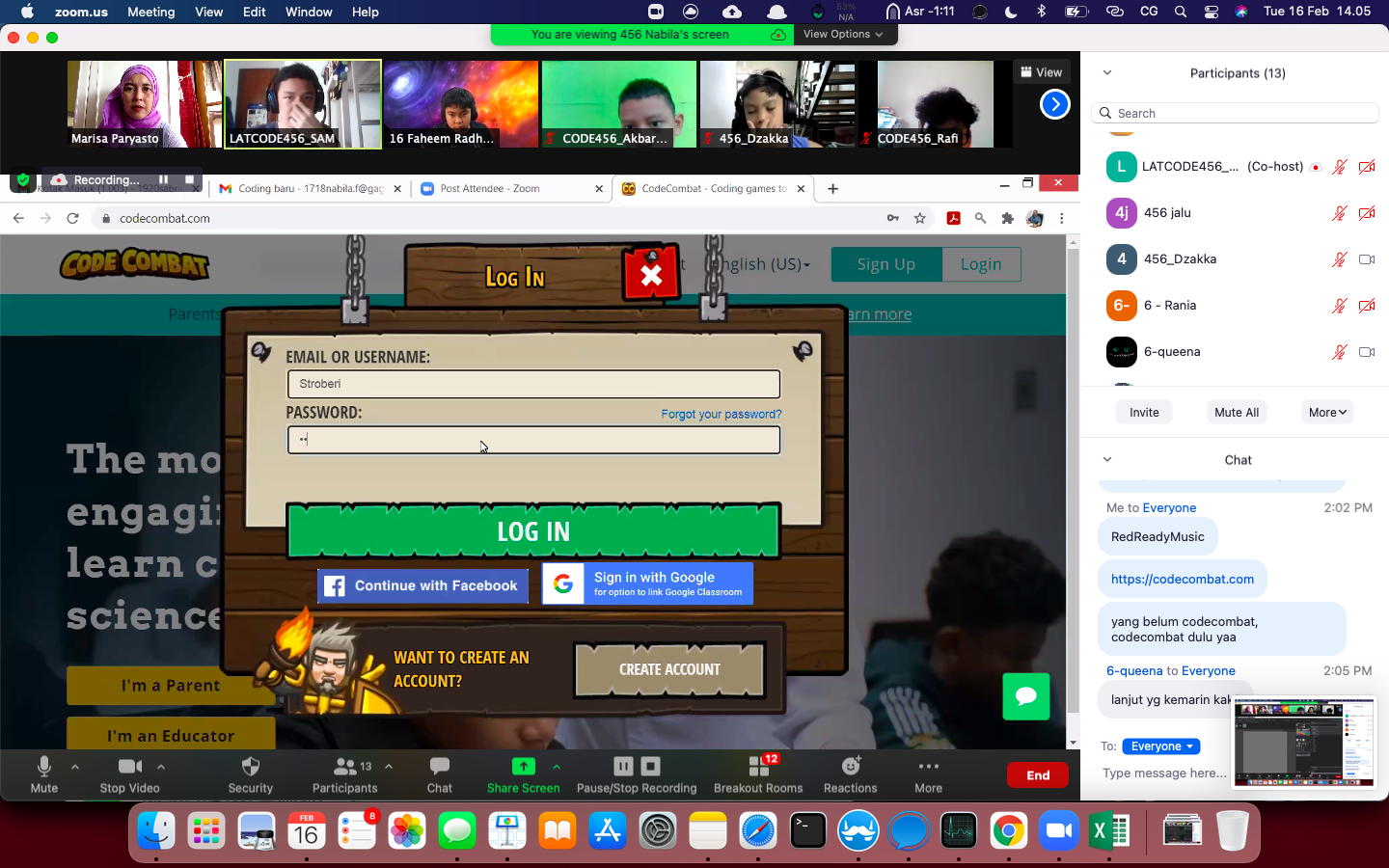Open the codecombat.com link in chat
This screenshot has height=868, width=1389.
pyautogui.click(x=1183, y=579)
